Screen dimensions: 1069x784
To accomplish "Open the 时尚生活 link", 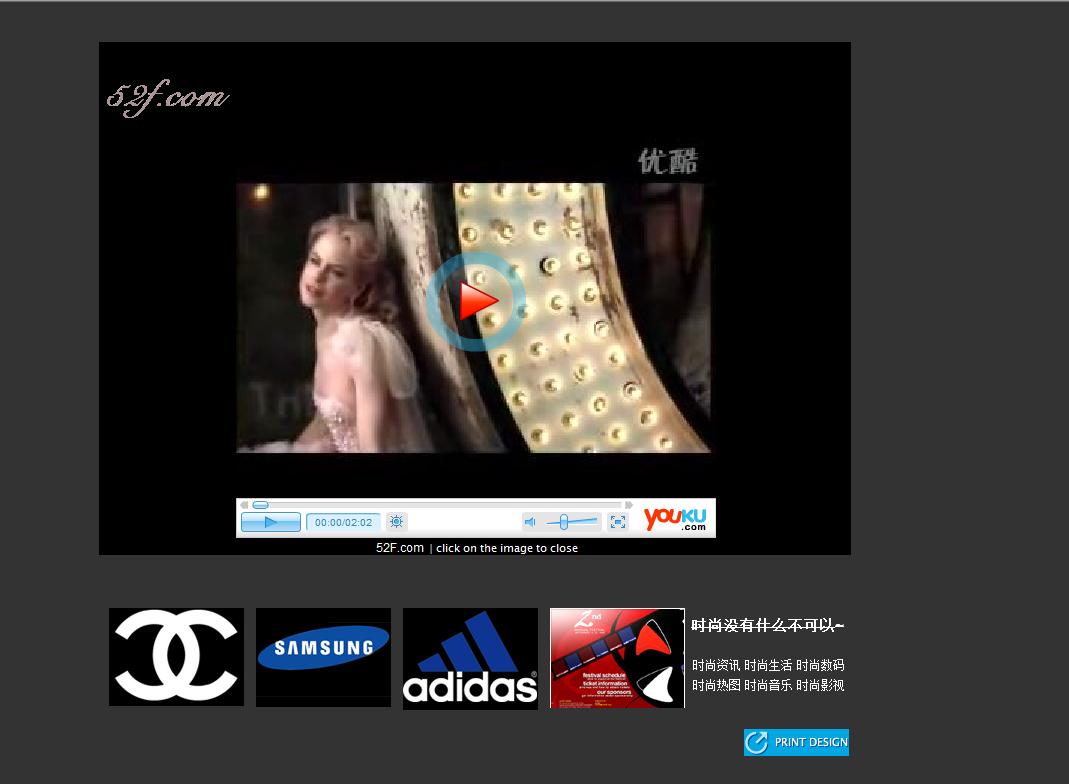I will [x=768, y=665].
